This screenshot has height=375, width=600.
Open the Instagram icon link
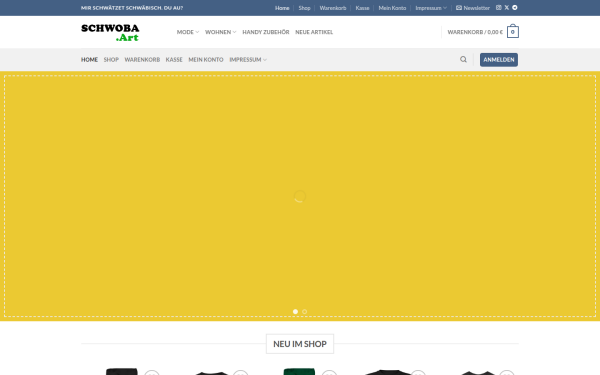coord(499,8)
